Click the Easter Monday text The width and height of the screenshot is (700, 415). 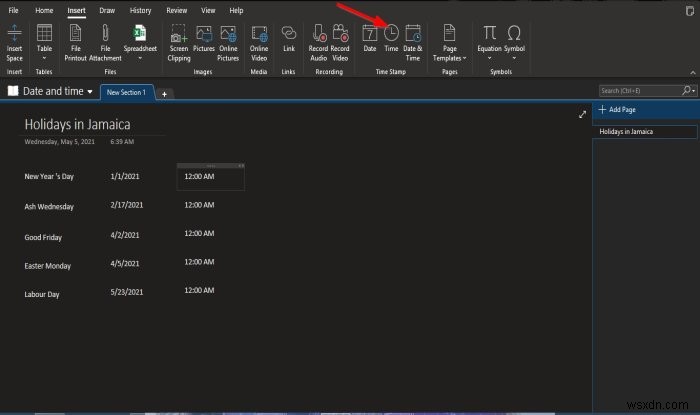pyautogui.click(x=48, y=266)
